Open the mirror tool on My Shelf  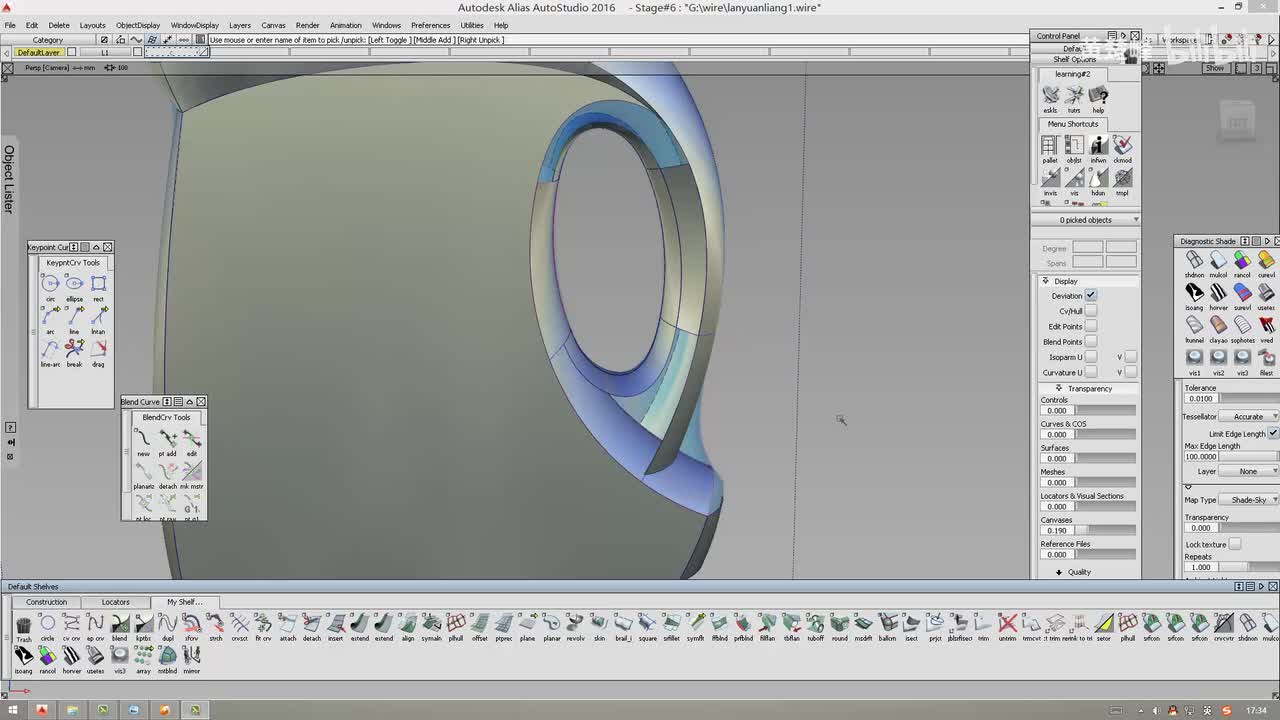point(191,657)
